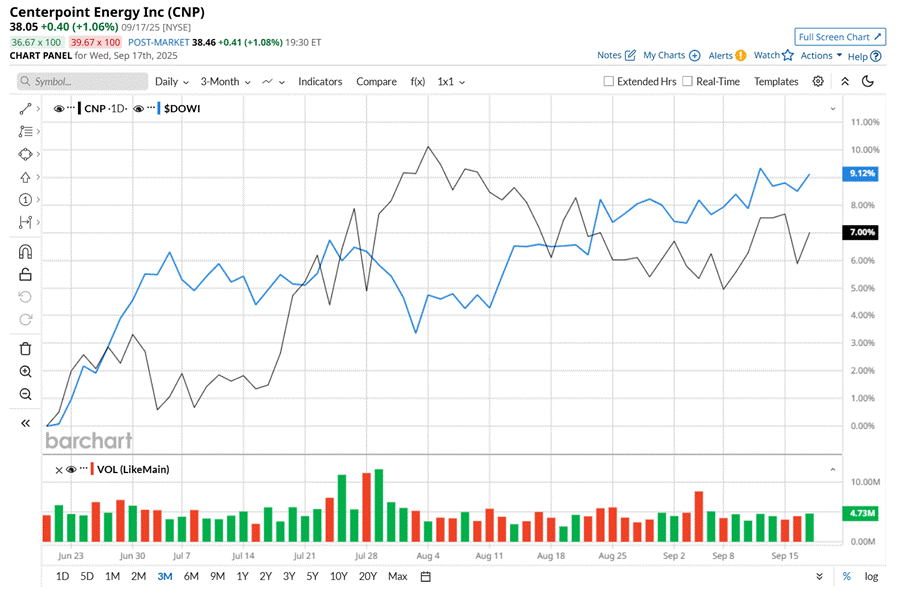Undo the last chart action

click(x=25, y=297)
